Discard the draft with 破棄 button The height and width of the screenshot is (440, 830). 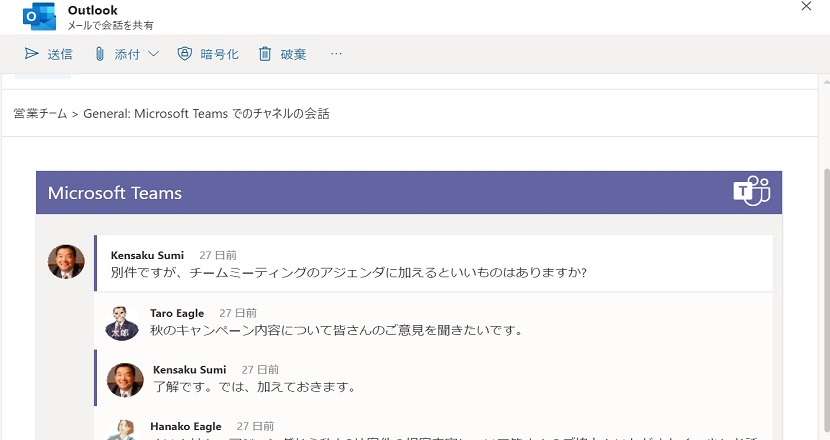click(283, 54)
